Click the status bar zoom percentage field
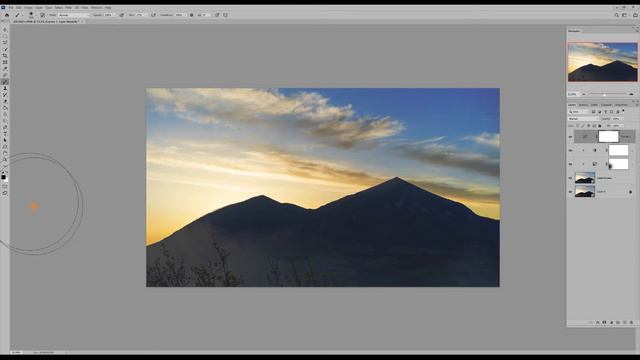This screenshot has height=360, width=640. (x=16, y=352)
